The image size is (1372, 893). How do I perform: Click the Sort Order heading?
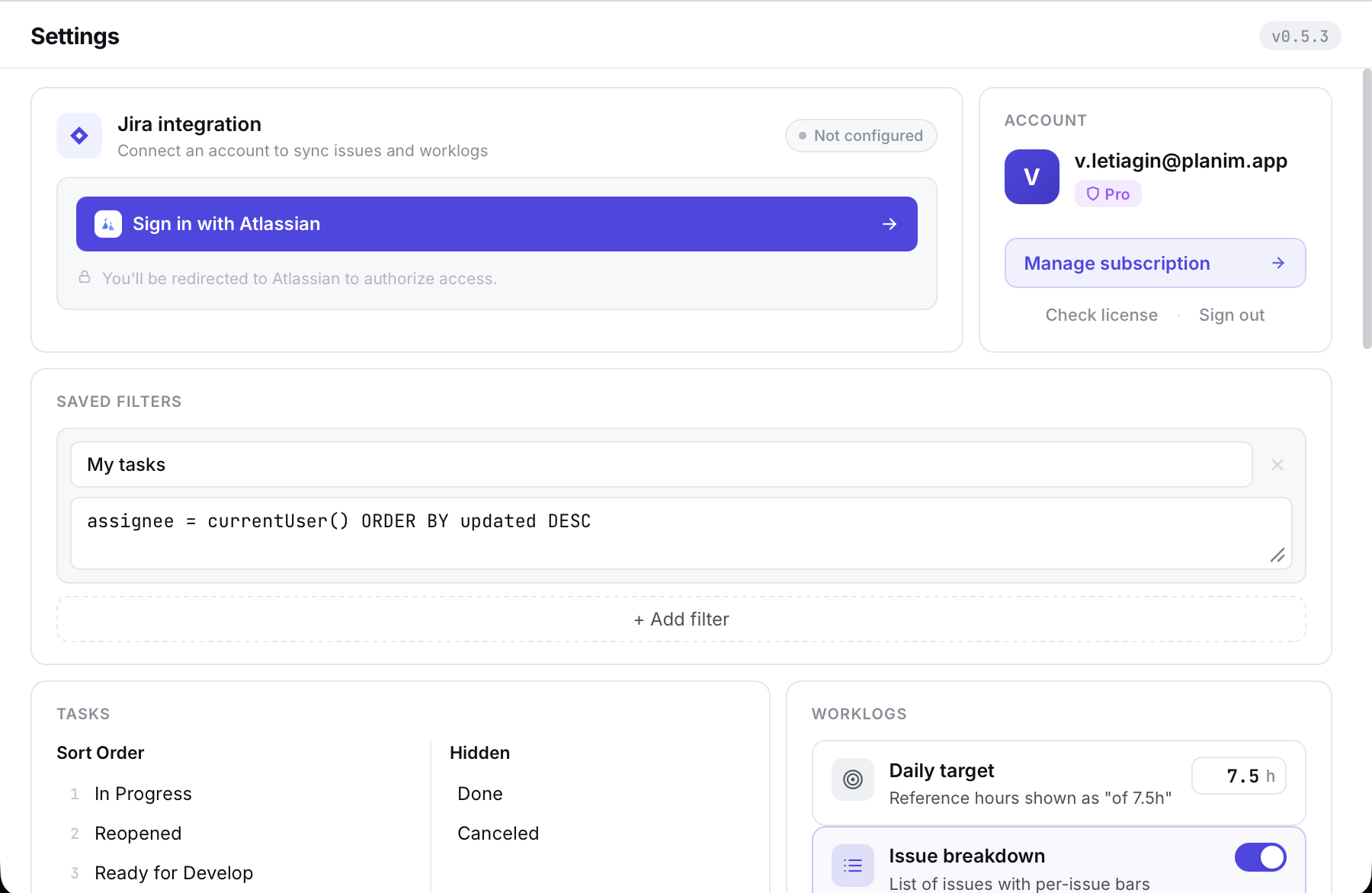click(101, 753)
